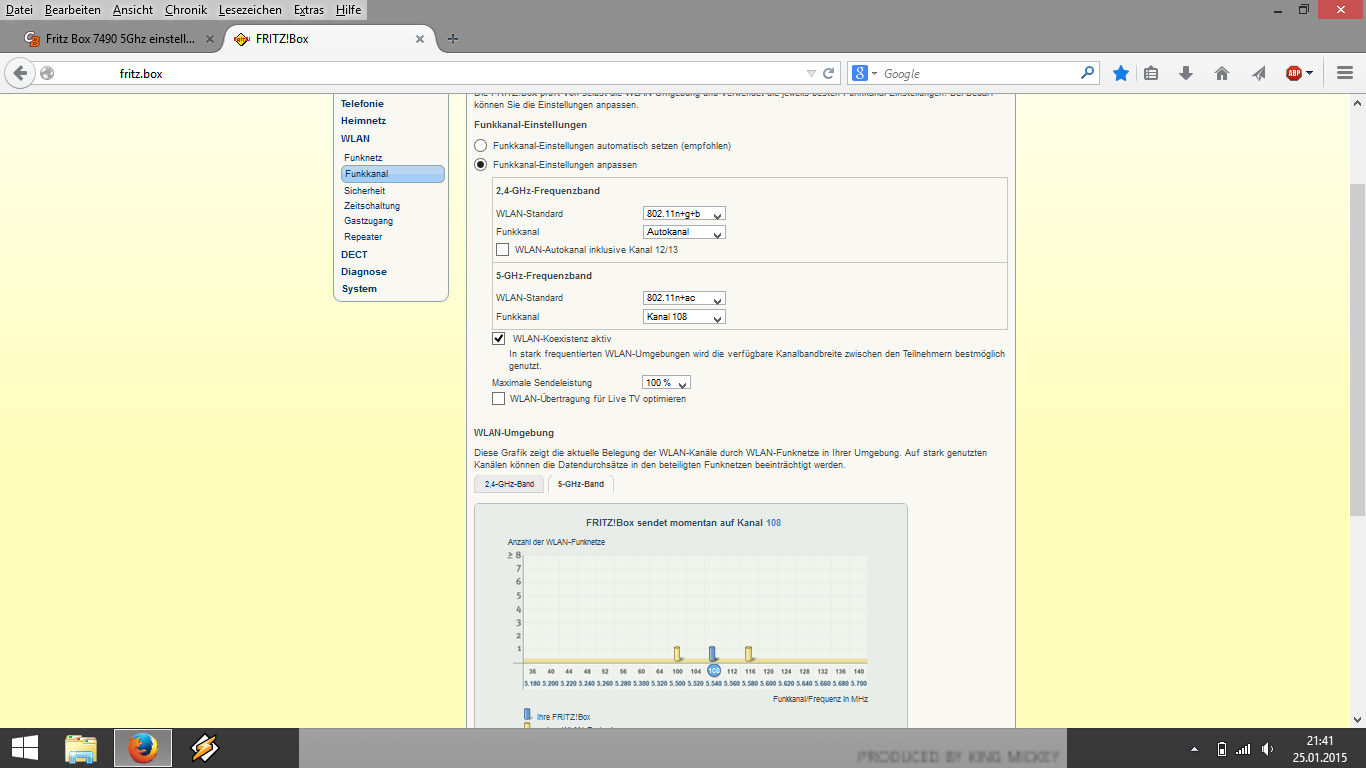
Task: Uncheck WLAN-Koexistenz aktiv
Action: [499, 339]
